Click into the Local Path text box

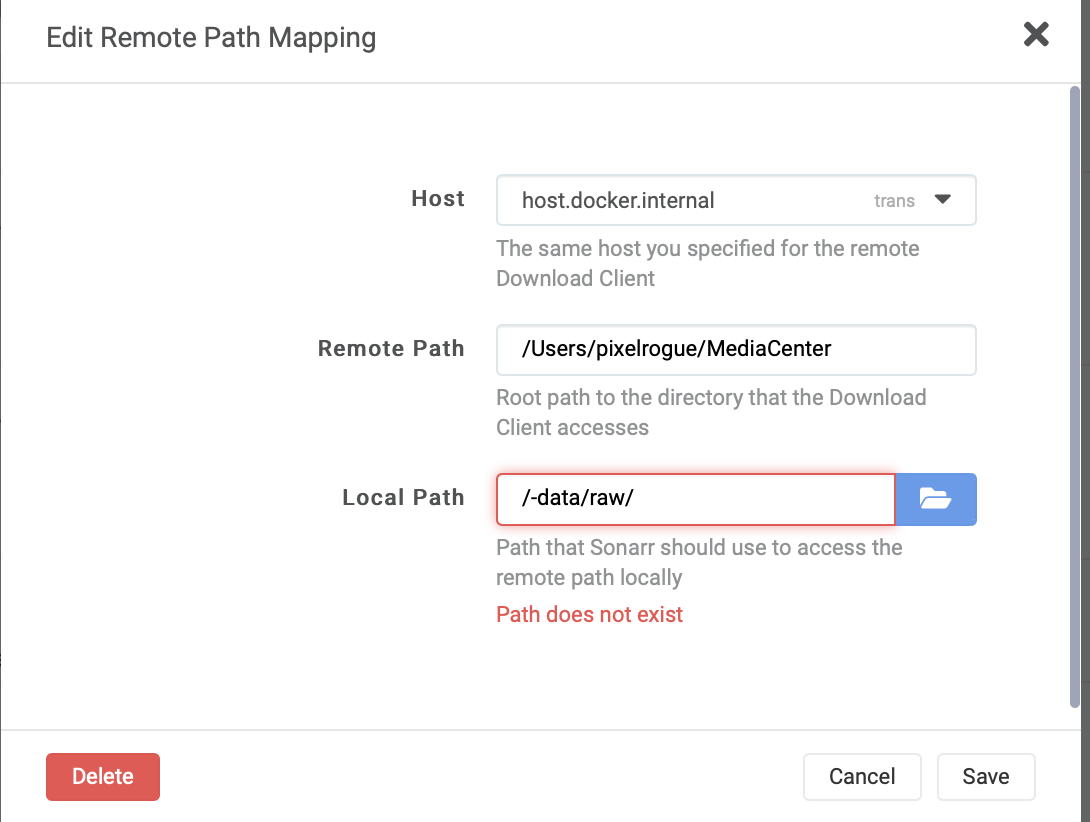coord(695,499)
